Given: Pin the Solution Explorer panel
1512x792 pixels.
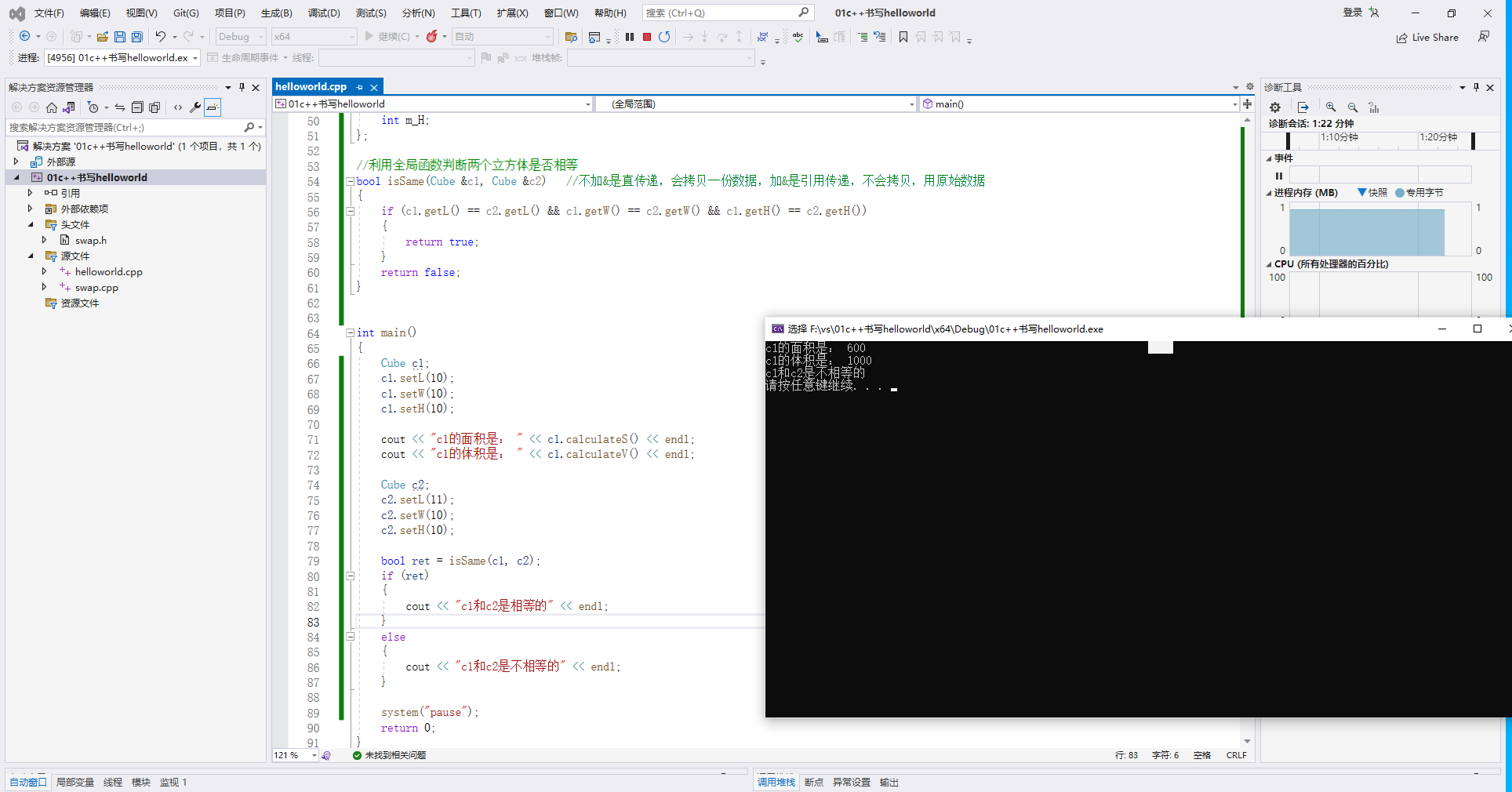Looking at the screenshot, I should click(x=242, y=87).
